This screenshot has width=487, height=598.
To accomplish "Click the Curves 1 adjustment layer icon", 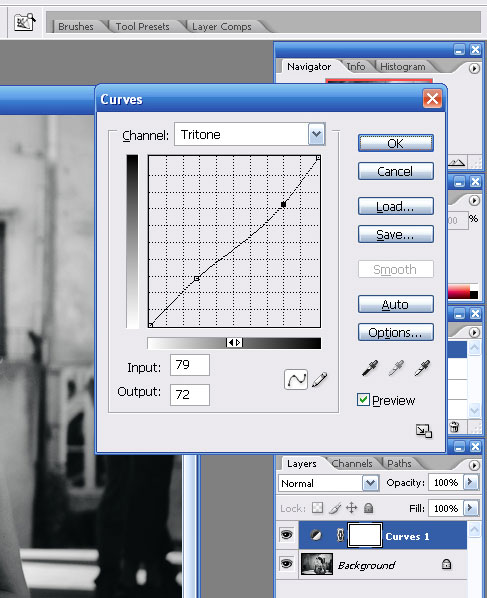I will [x=316, y=536].
